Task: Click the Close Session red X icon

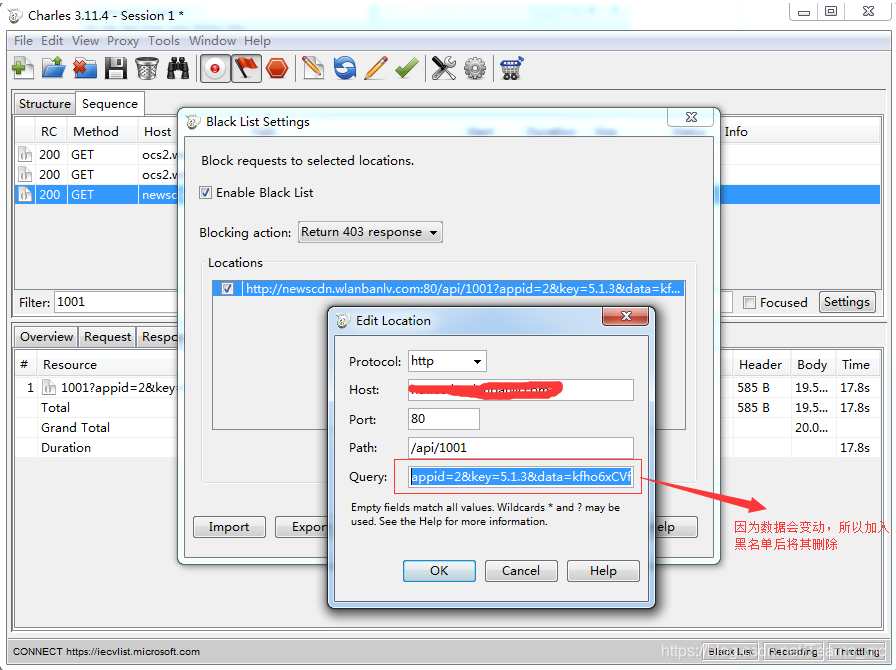Action: tap(85, 69)
